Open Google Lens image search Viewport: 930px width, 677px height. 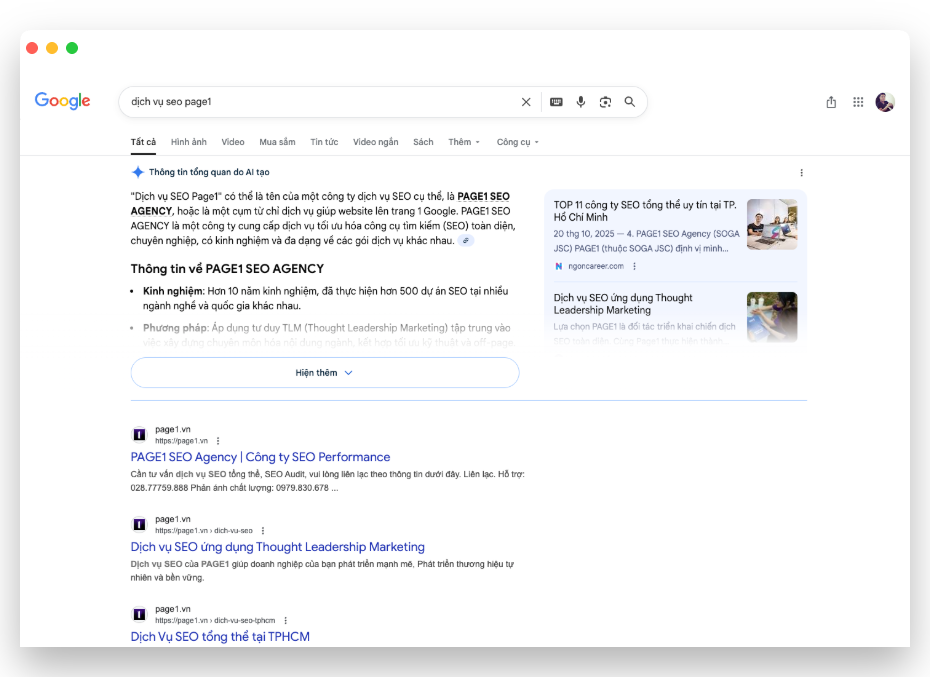coord(605,102)
